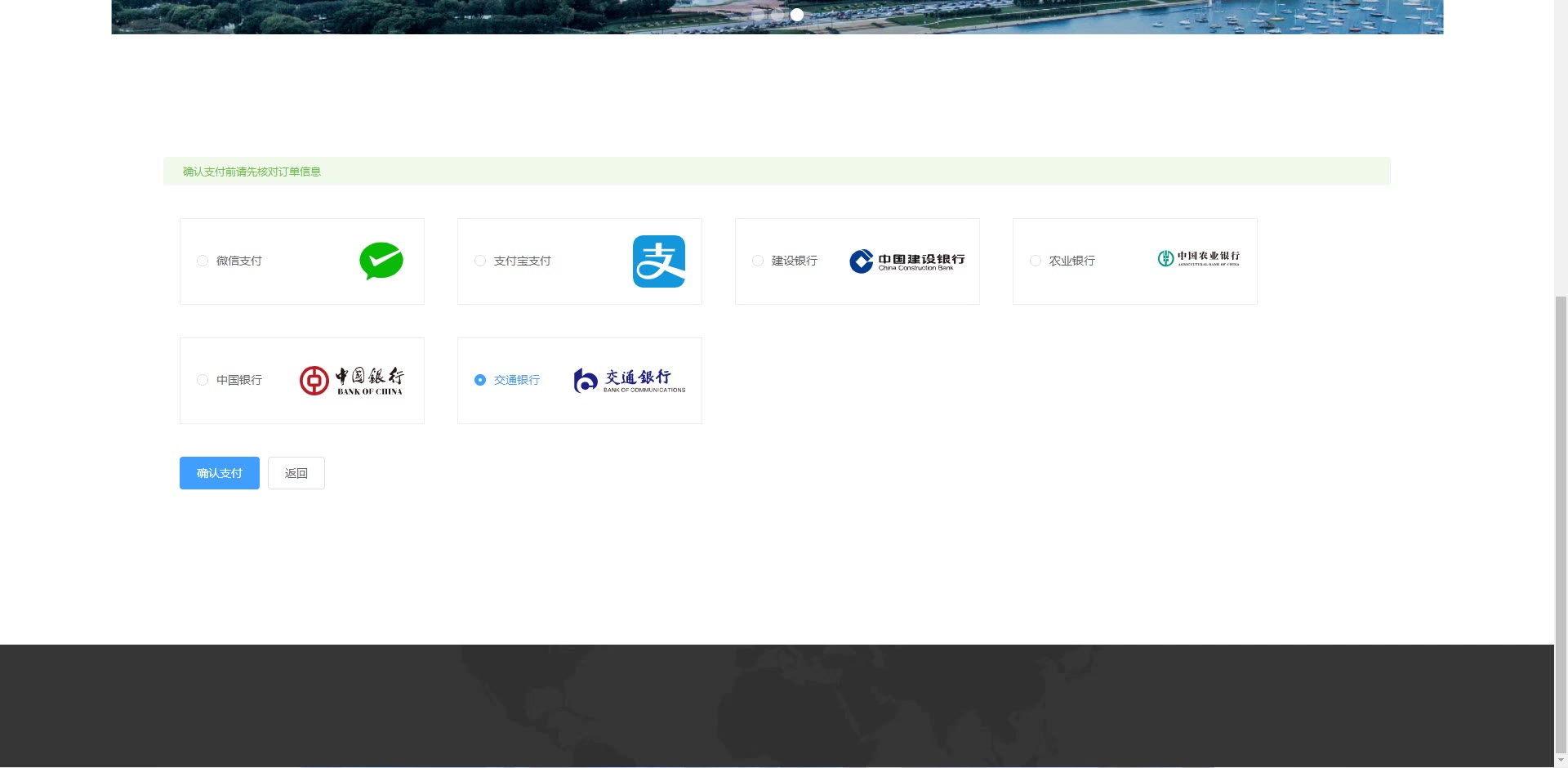Select the 中国银行 radio button
Viewport: 1568px width, 768px height.
pyautogui.click(x=203, y=380)
